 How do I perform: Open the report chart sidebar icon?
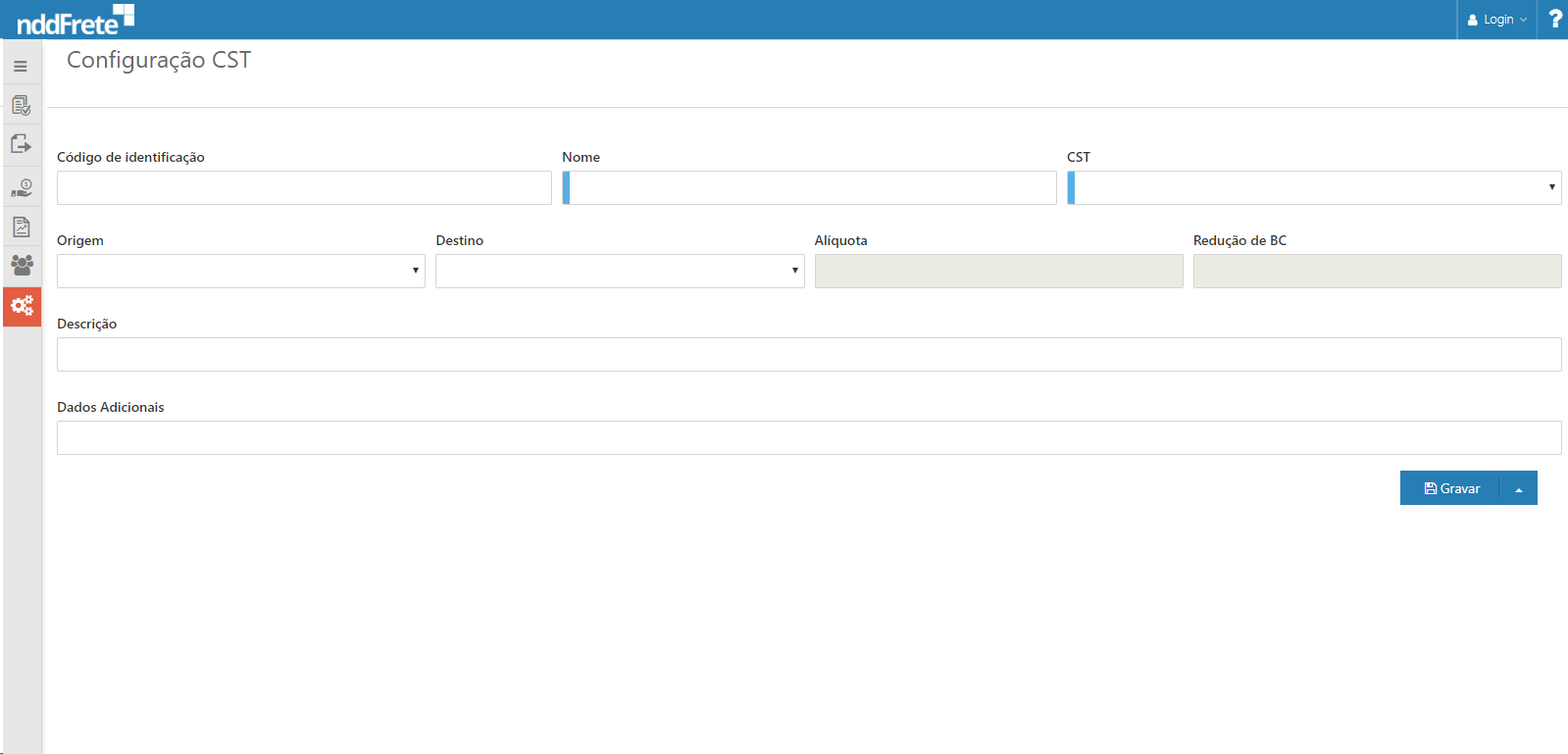[21, 227]
